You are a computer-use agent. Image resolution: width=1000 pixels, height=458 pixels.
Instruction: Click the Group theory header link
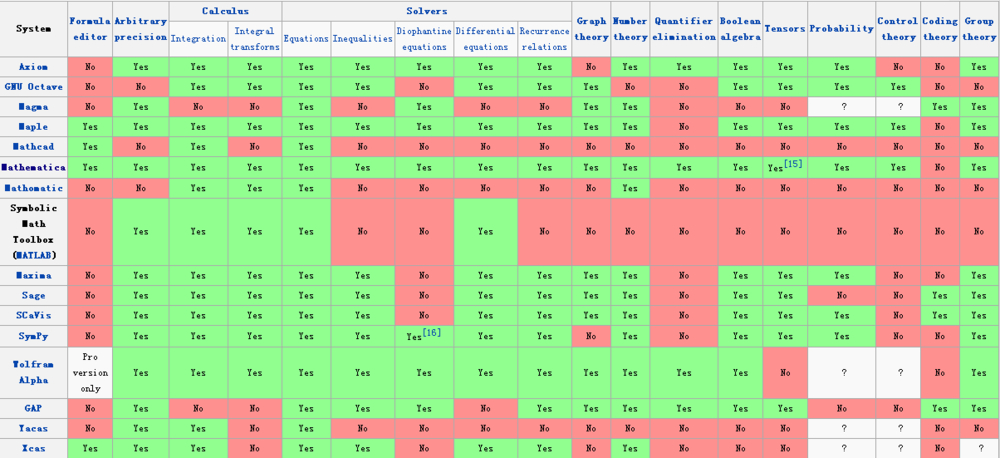click(x=979, y=29)
